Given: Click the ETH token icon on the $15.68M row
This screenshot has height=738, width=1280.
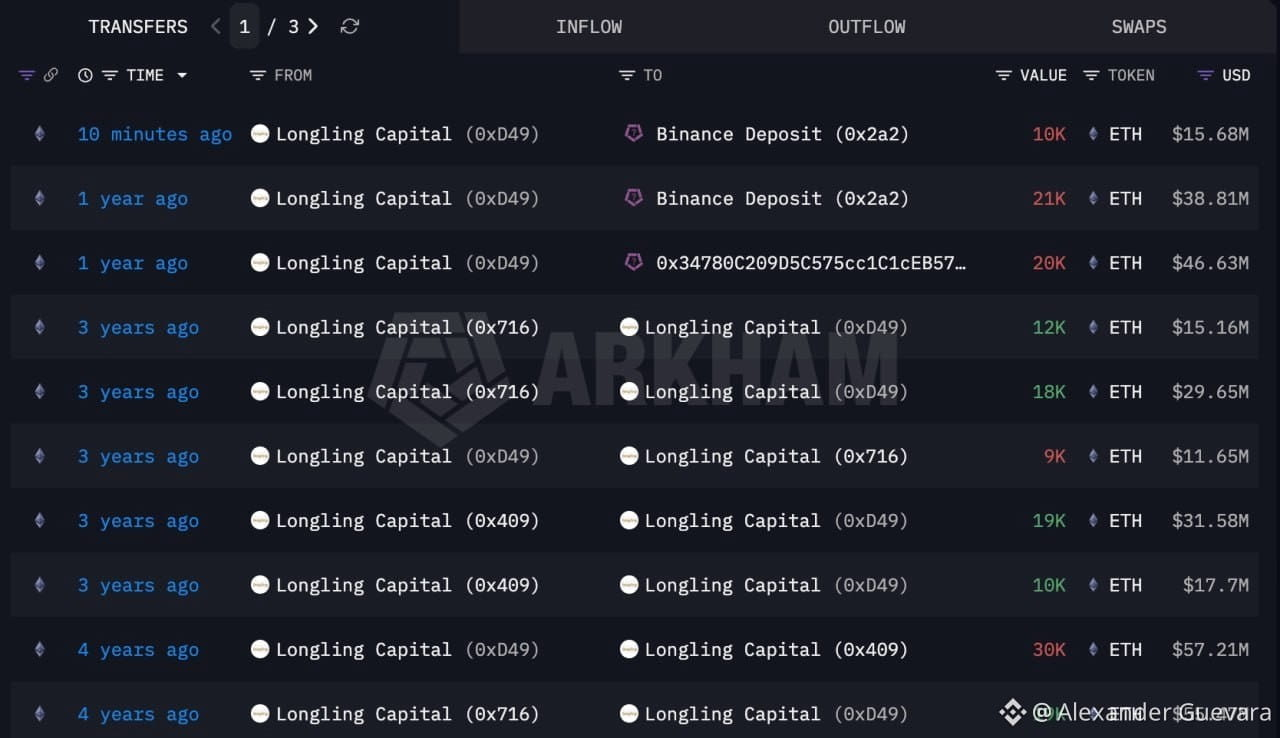Looking at the screenshot, I should pos(1093,134).
